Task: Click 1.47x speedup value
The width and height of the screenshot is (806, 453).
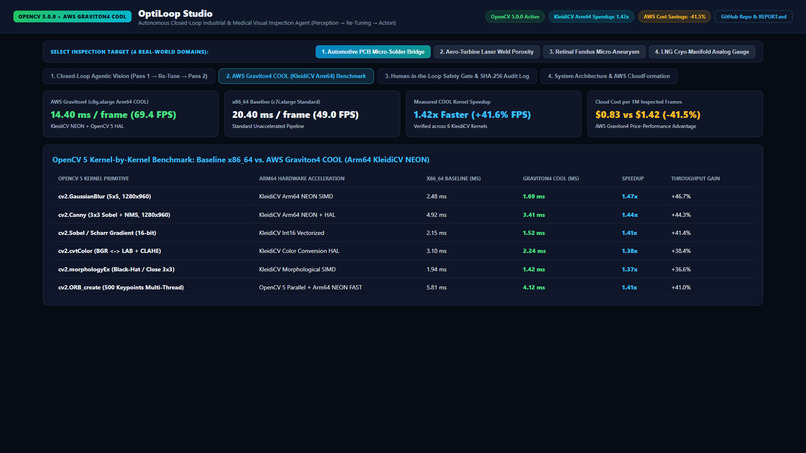Action: pyautogui.click(x=630, y=196)
